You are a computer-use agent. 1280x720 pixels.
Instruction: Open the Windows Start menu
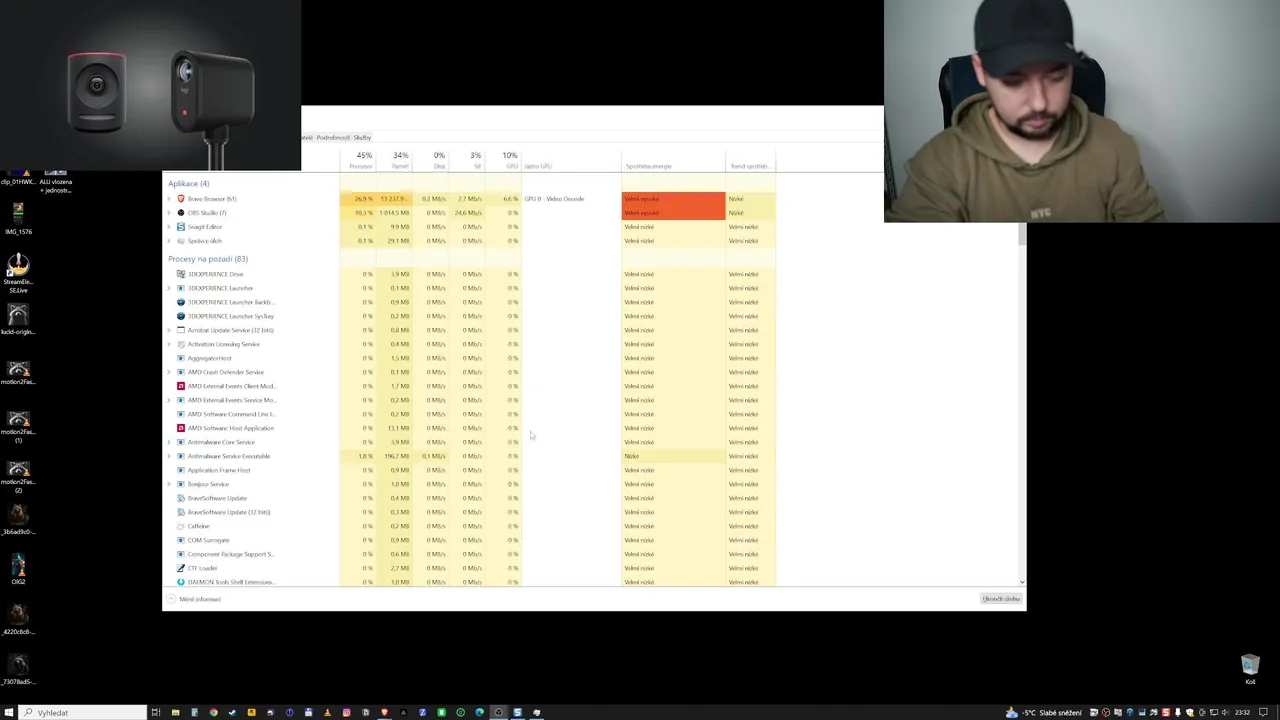tap(9, 713)
